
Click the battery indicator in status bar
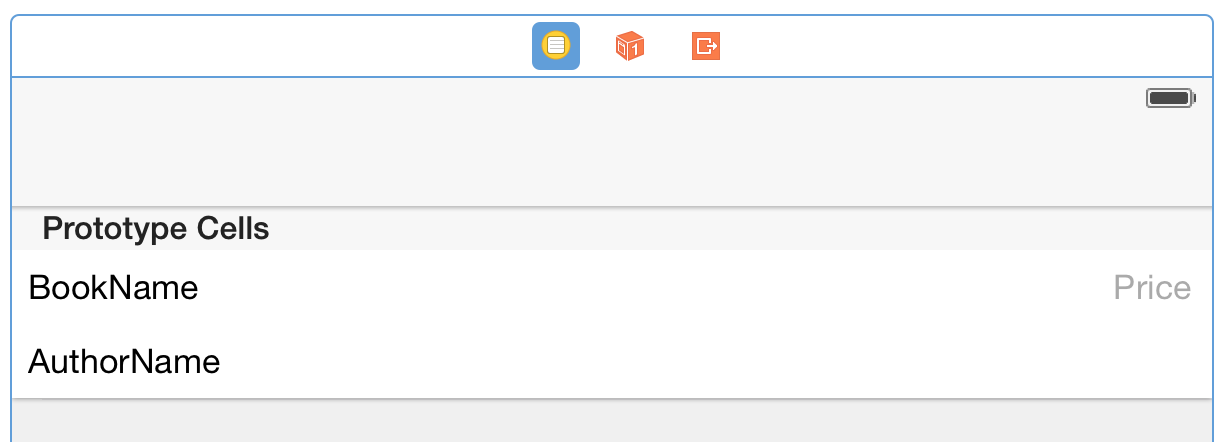coord(1170,98)
